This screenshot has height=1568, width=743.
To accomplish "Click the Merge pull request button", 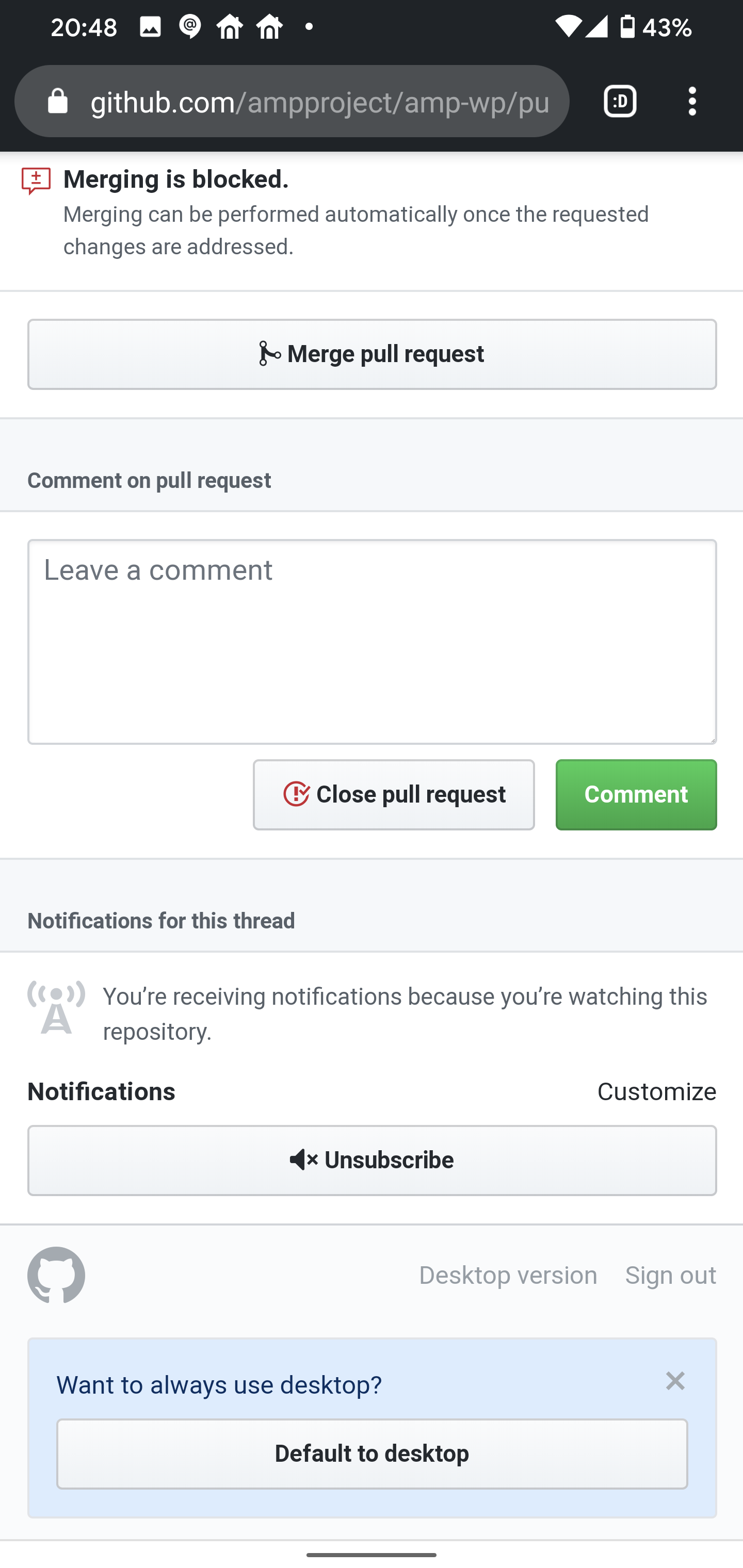I will [372, 354].
